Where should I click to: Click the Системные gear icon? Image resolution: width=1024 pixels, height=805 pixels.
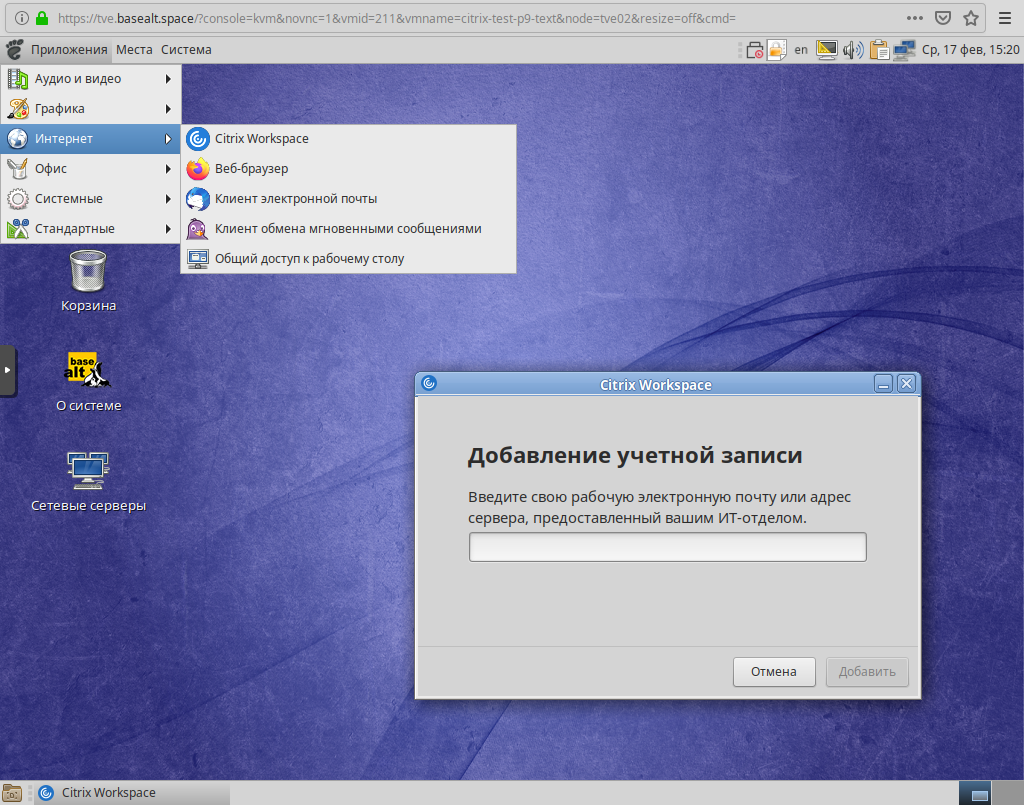pyautogui.click(x=18, y=198)
